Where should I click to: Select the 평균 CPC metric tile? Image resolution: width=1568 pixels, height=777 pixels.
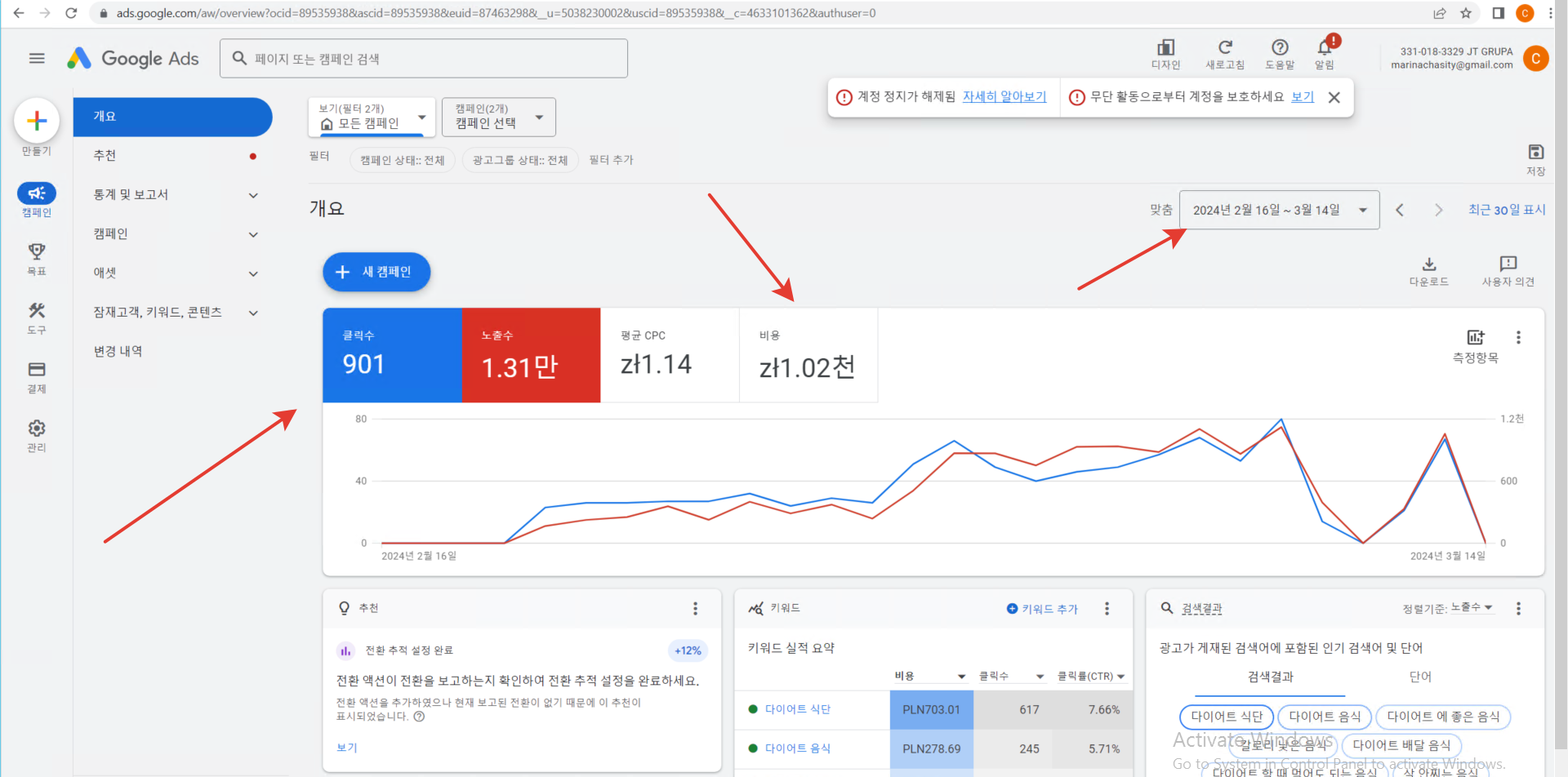[670, 355]
